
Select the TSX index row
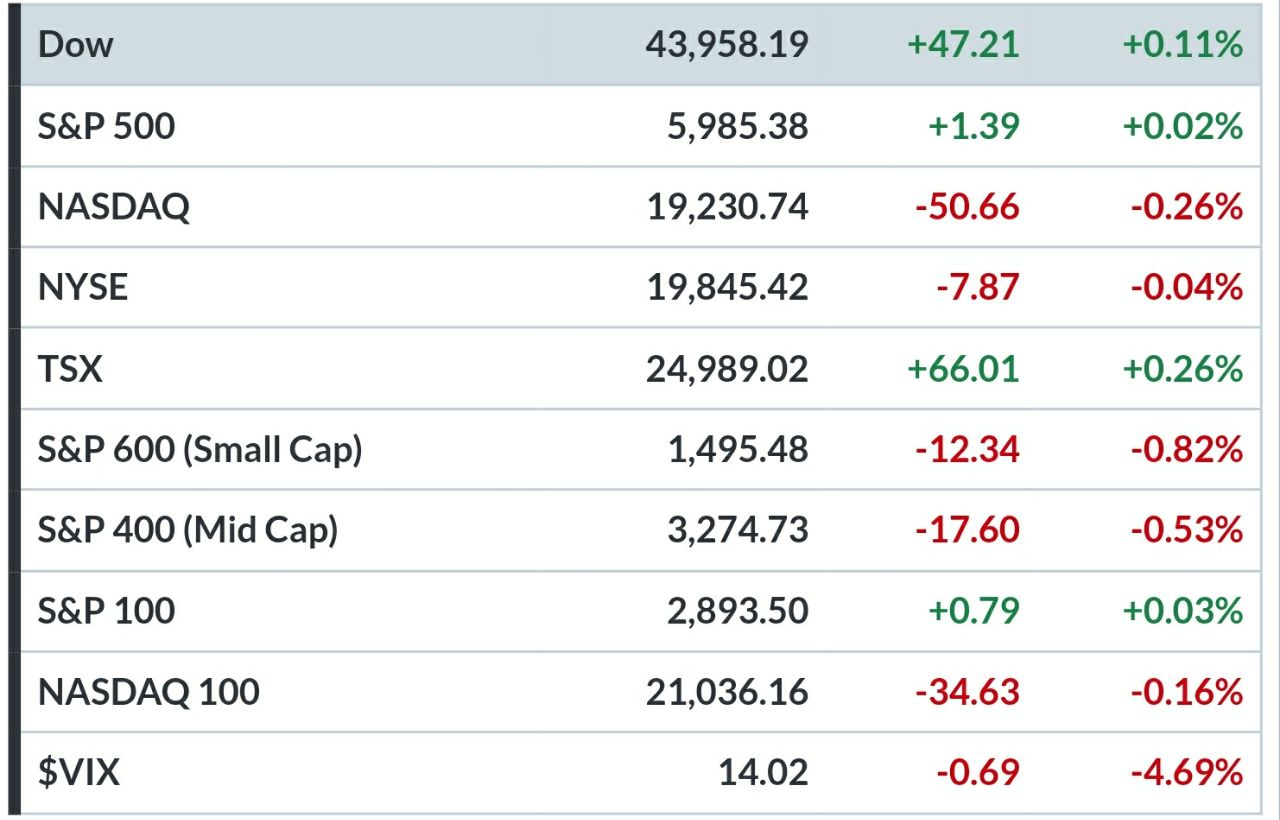click(640, 369)
